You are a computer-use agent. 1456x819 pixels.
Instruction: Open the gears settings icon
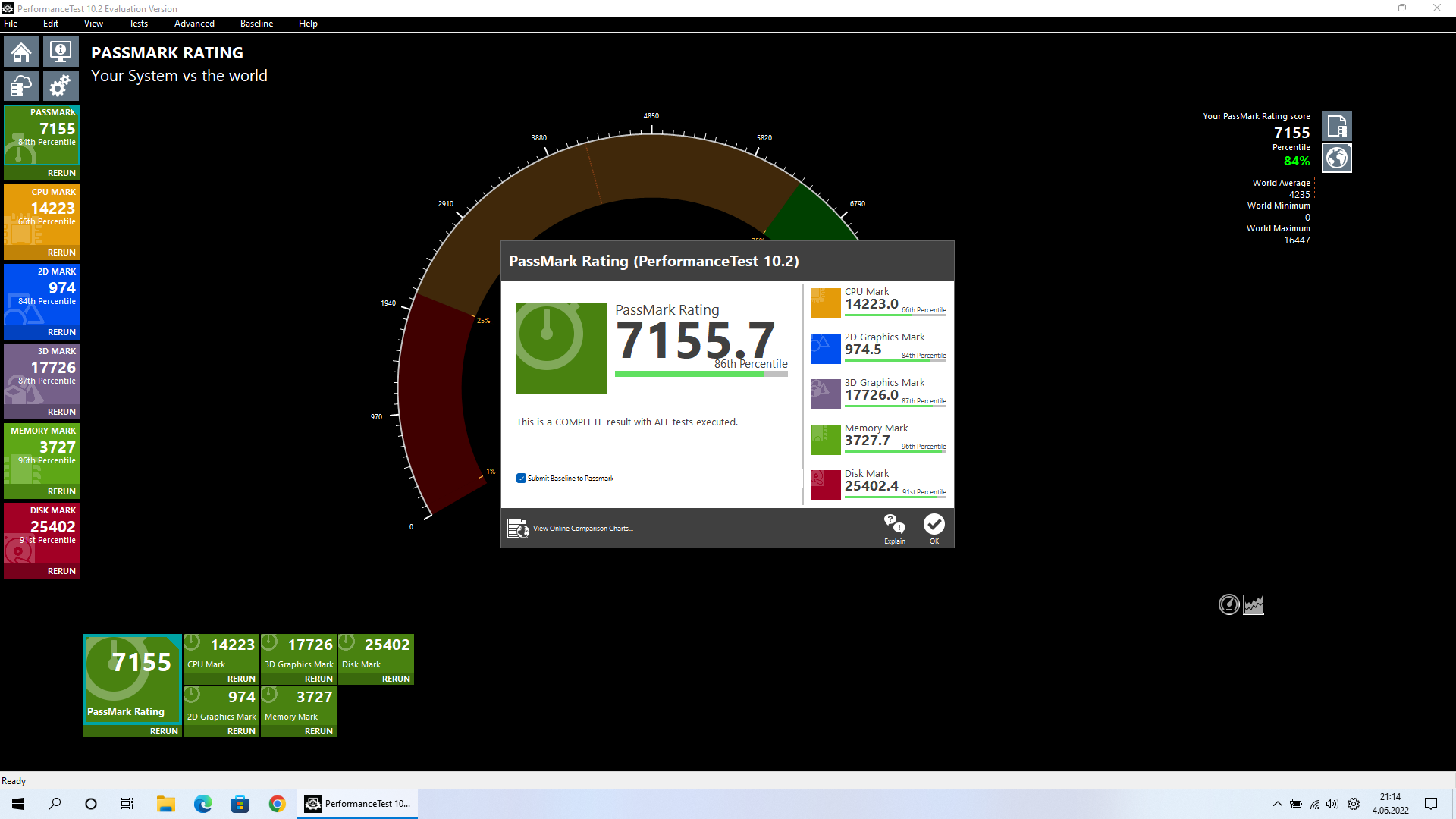(x=61, y=86)
